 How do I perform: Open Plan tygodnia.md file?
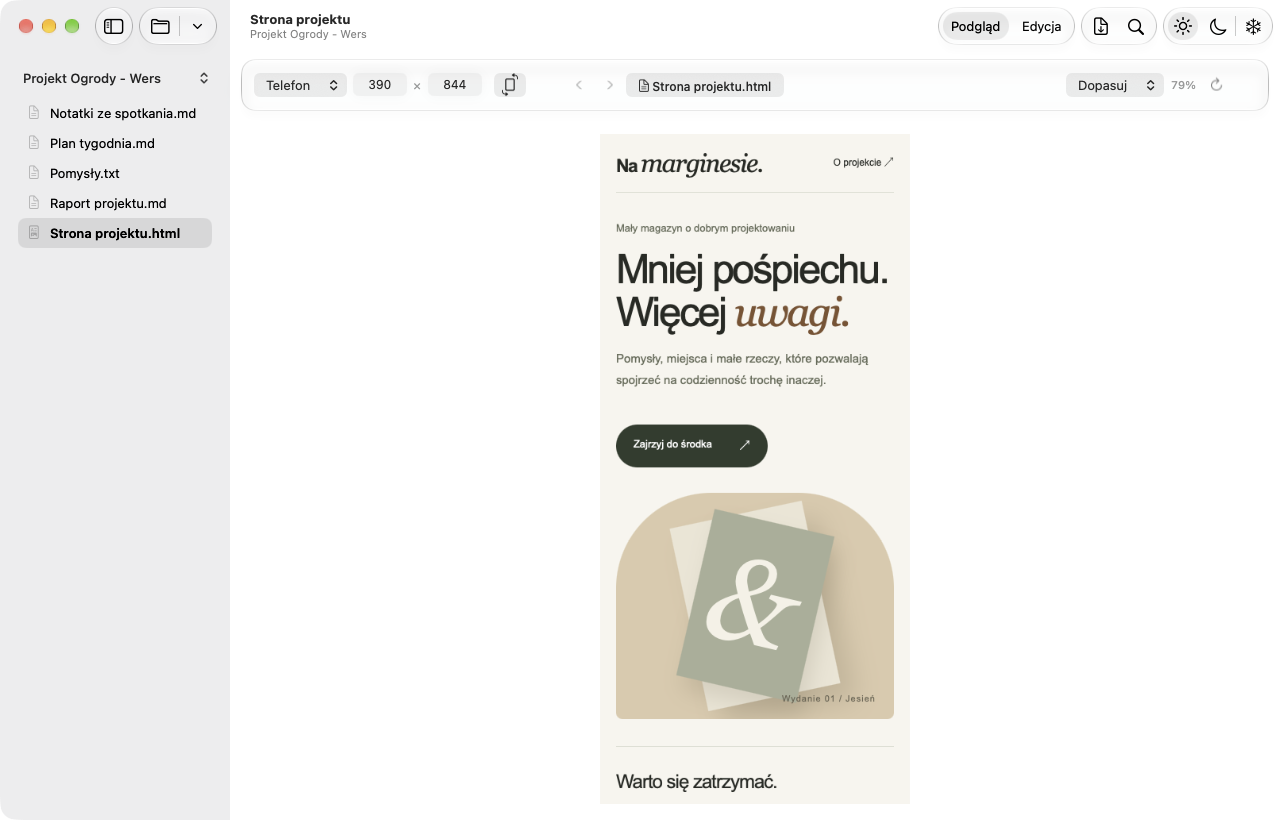(x=115, y=143)
